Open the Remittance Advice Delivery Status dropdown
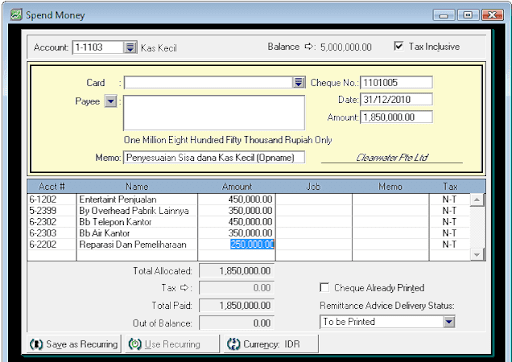This screenshot has width=512, height=362. (449, 322)
